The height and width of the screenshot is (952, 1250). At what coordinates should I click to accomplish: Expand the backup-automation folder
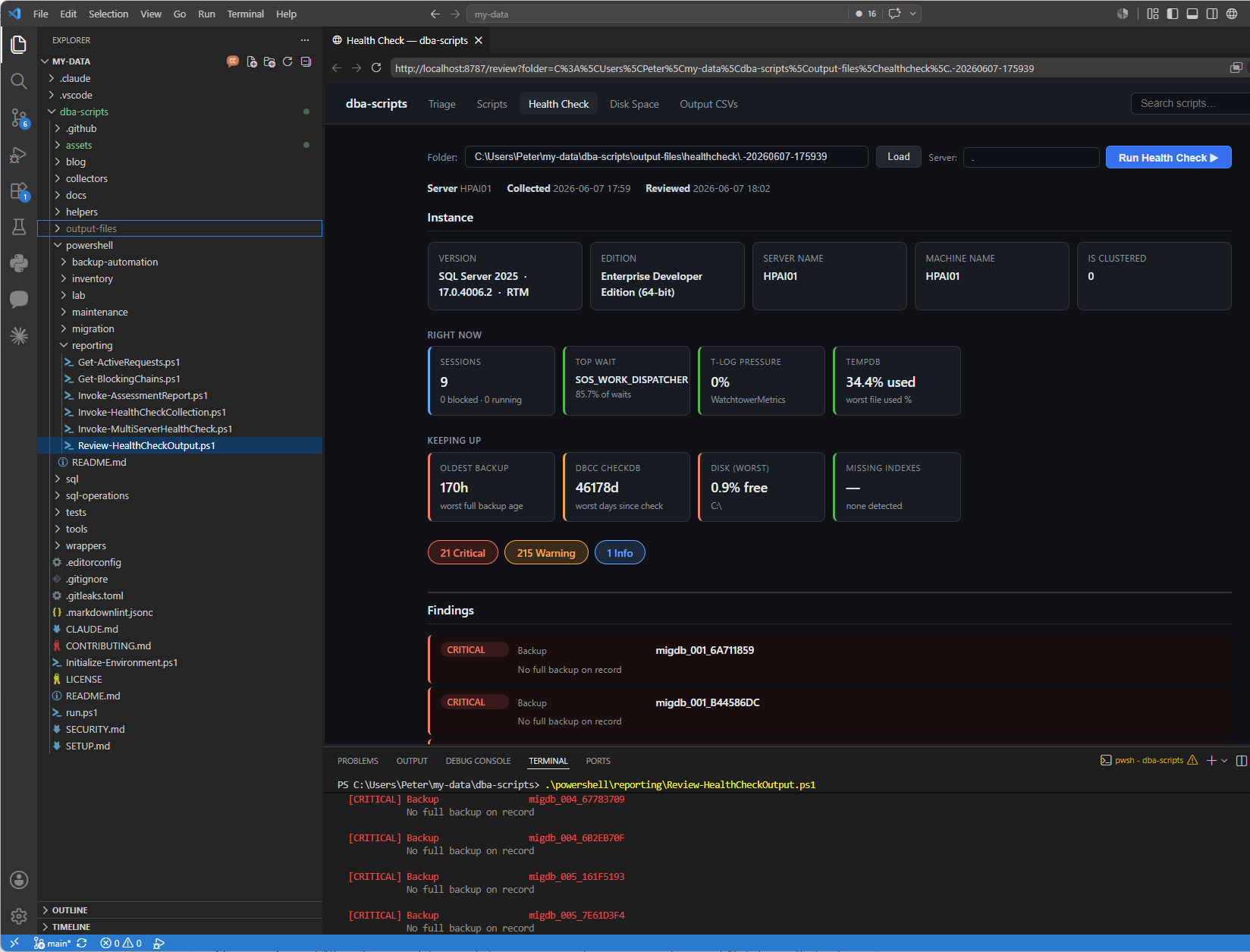pyautogui.click(x=64, y=262)
